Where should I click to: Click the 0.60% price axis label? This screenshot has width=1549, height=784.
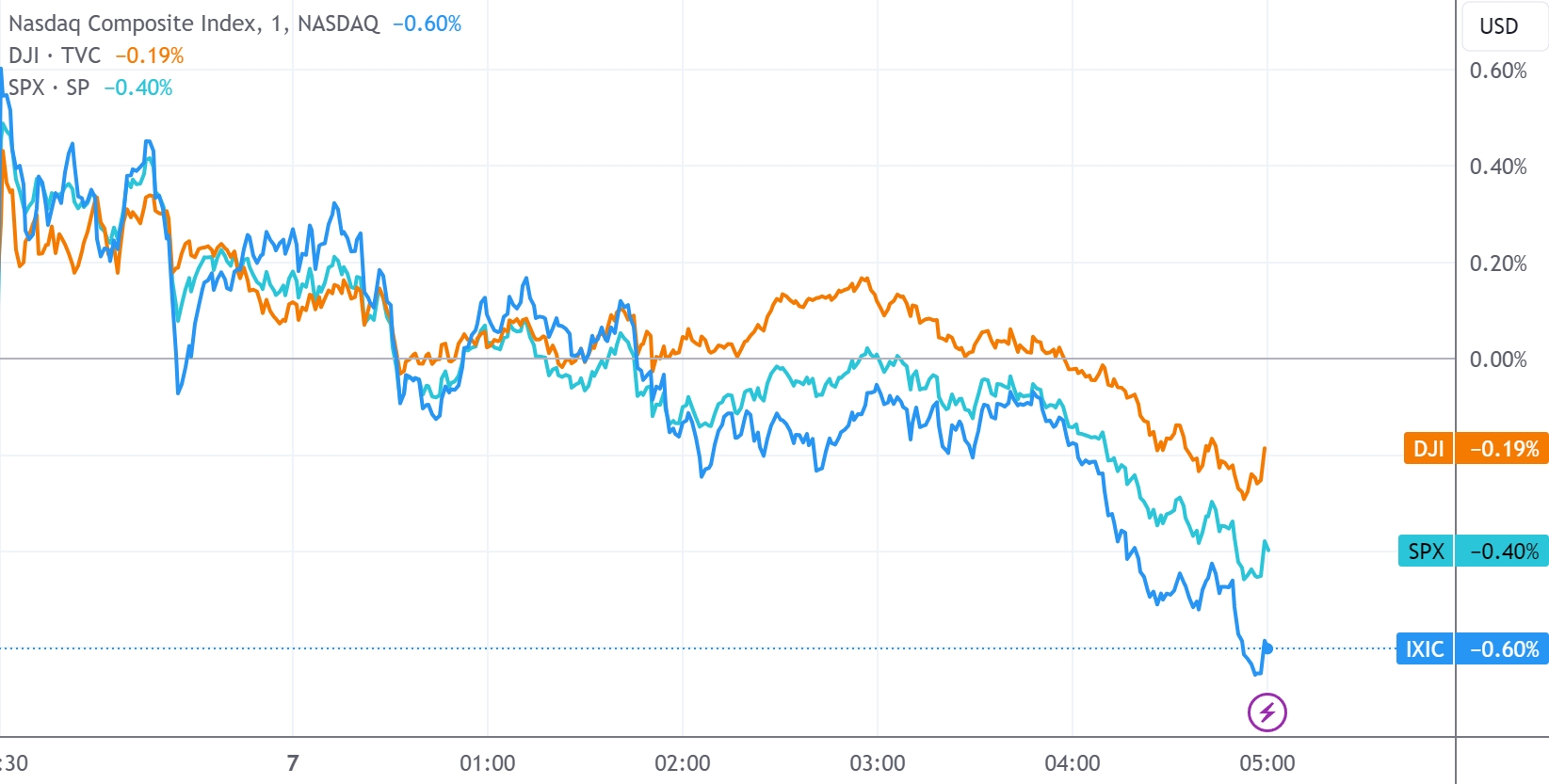pos(1498,71)
